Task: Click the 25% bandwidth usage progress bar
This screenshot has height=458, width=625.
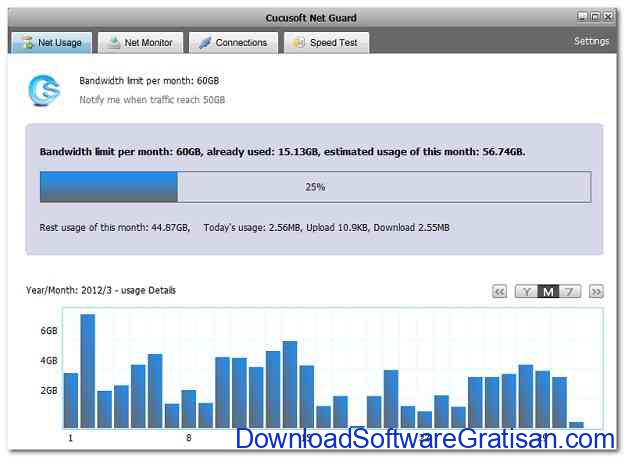Action: pos(315,187)
